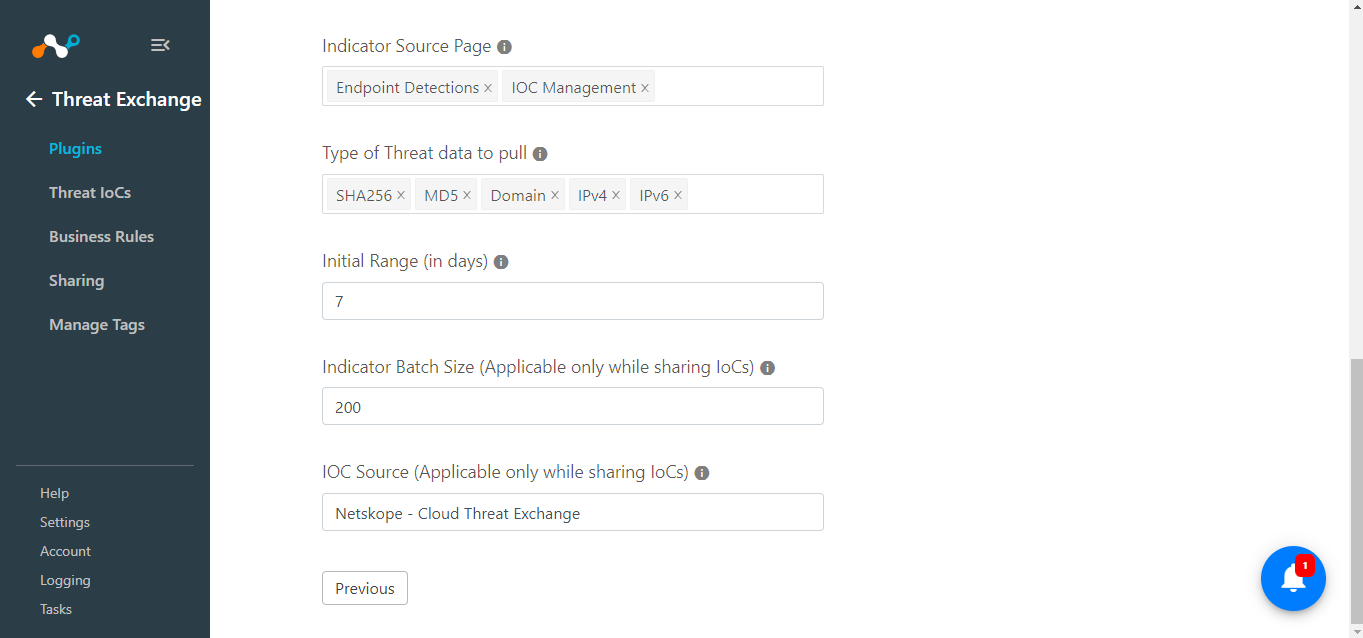Collapse the sidebar menu icon
This screenshot has height=638, width=1363.
click(160, 45)
